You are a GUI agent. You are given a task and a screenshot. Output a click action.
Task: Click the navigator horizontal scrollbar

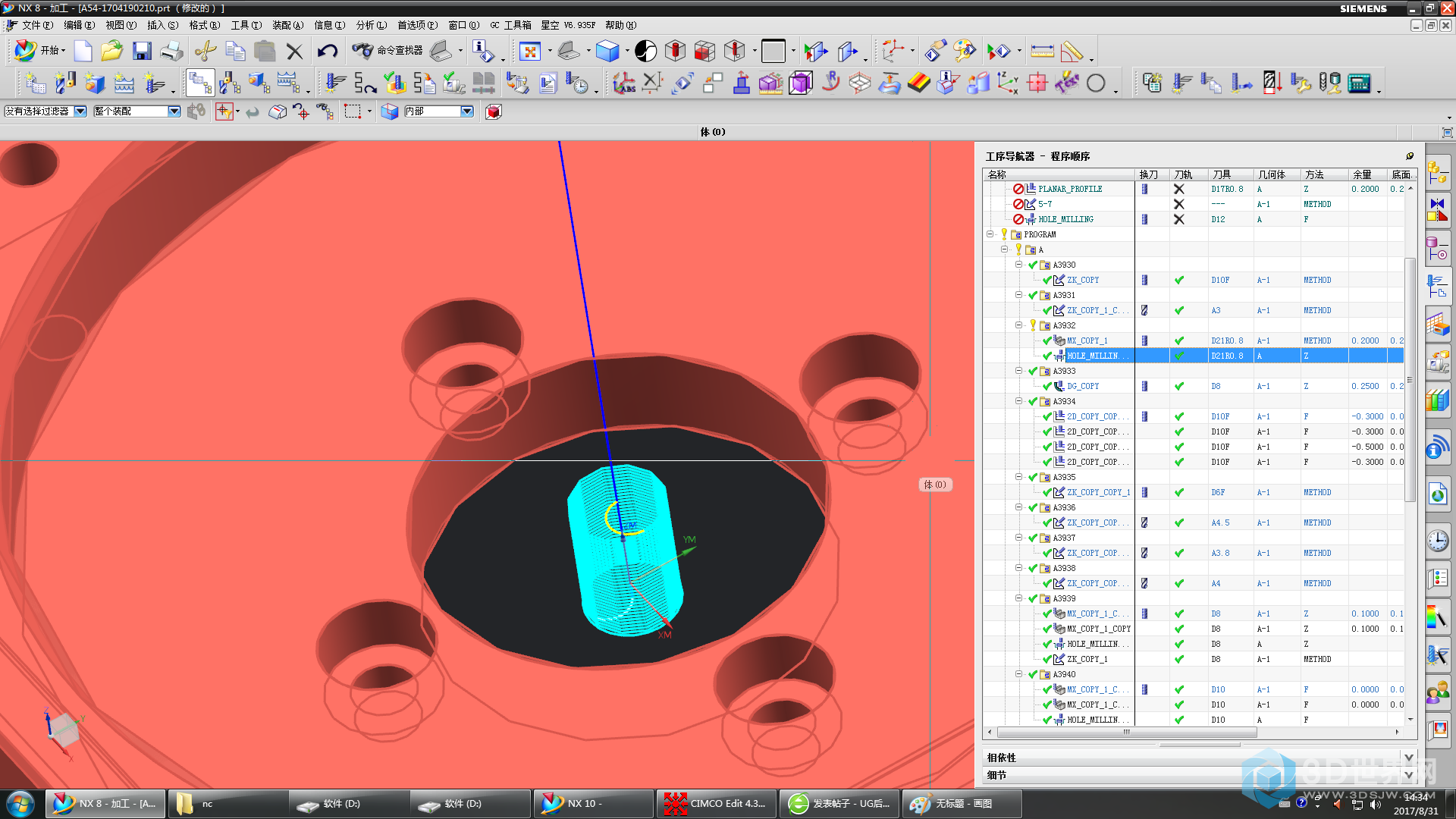point(1127,733)
